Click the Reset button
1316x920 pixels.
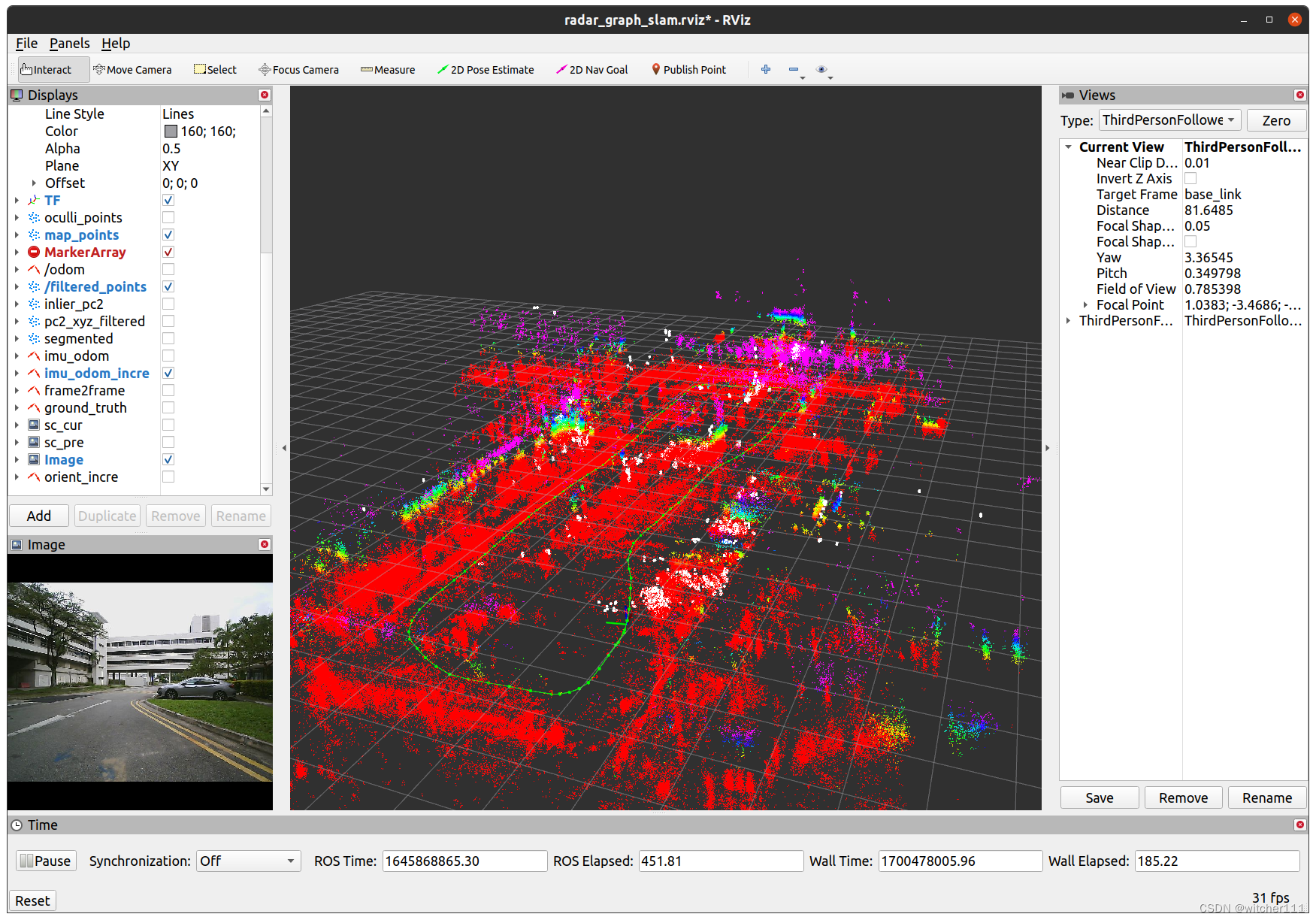32,900
